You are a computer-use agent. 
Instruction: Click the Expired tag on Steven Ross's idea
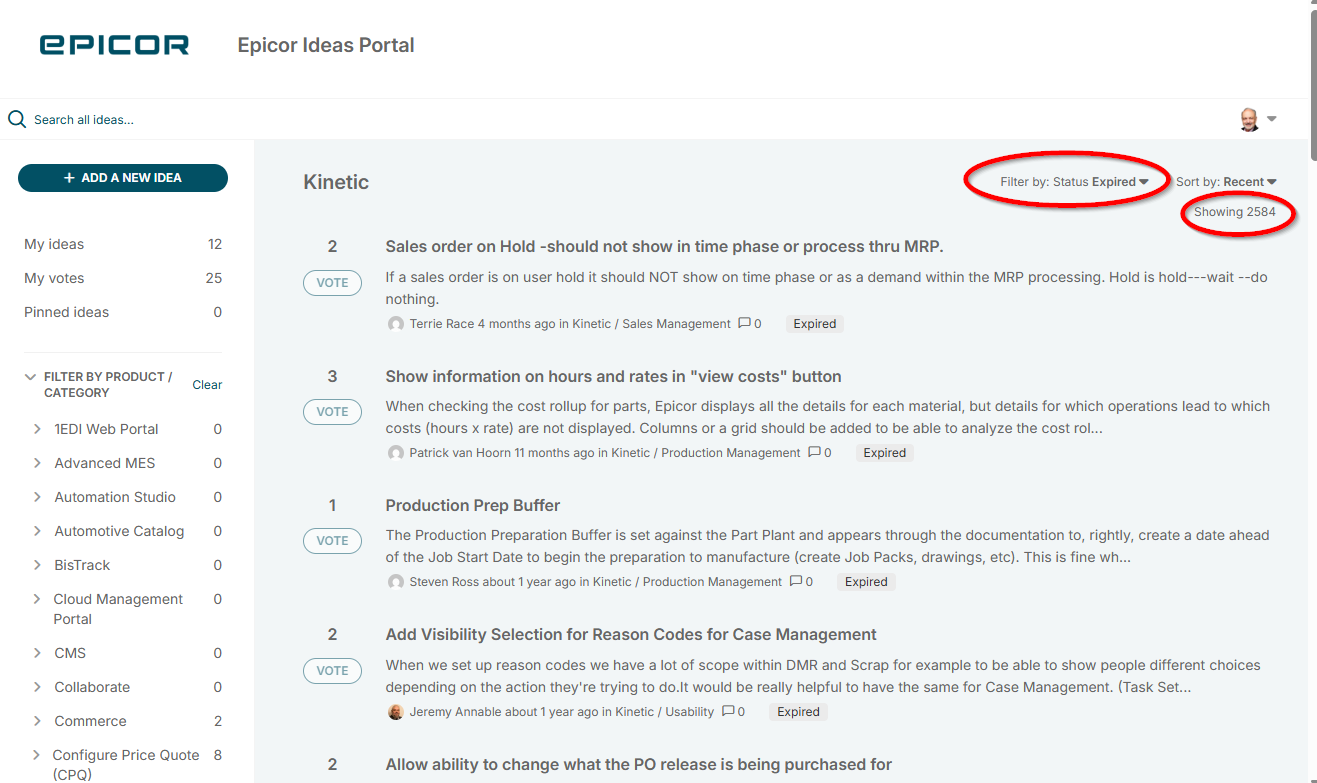[x=866, y=582]
